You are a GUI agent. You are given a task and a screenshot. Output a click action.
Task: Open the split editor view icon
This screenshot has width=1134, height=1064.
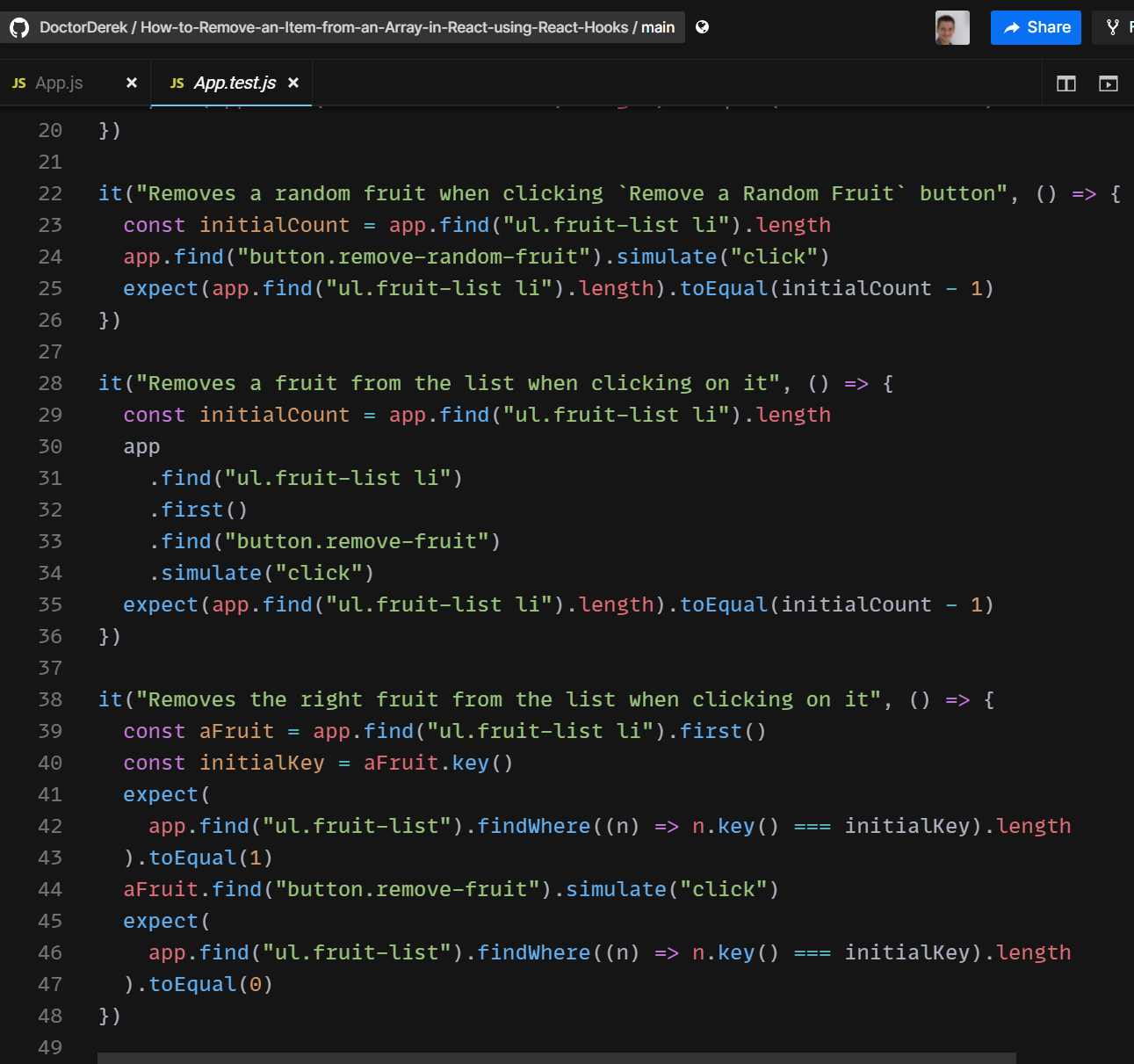pyautogui.click(x=1065, y=83)
